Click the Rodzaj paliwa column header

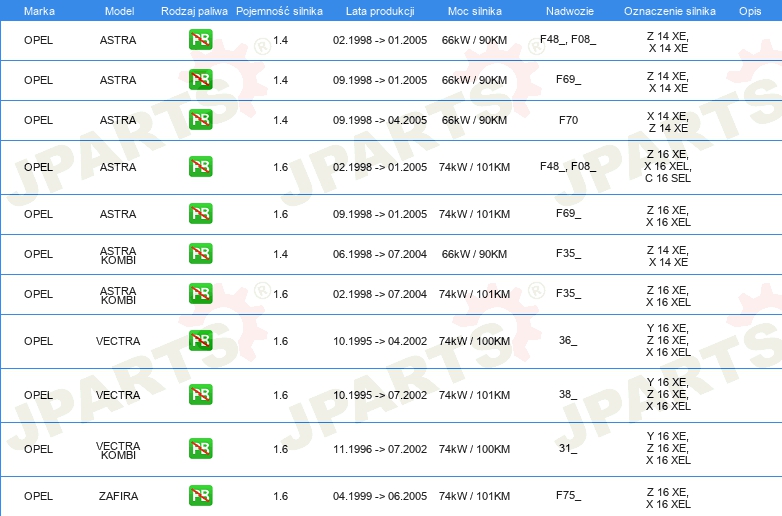(x=194, y=11)
